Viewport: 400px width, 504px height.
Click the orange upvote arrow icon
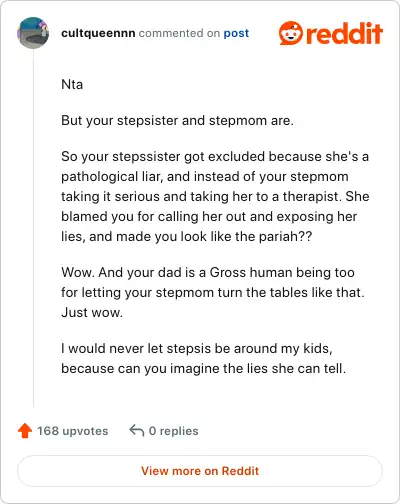coord(25,431)
